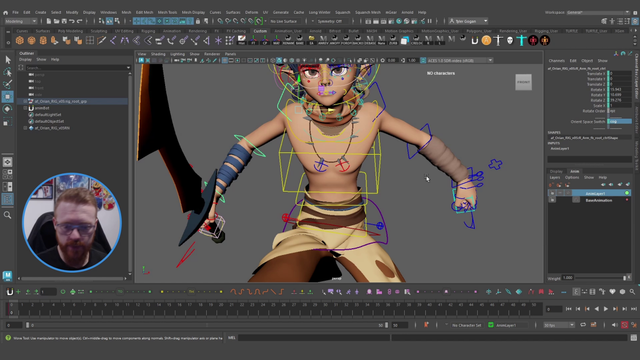Click the play backwards button
Viewport: 640px width, 360px height.
[x=597, y=309]
